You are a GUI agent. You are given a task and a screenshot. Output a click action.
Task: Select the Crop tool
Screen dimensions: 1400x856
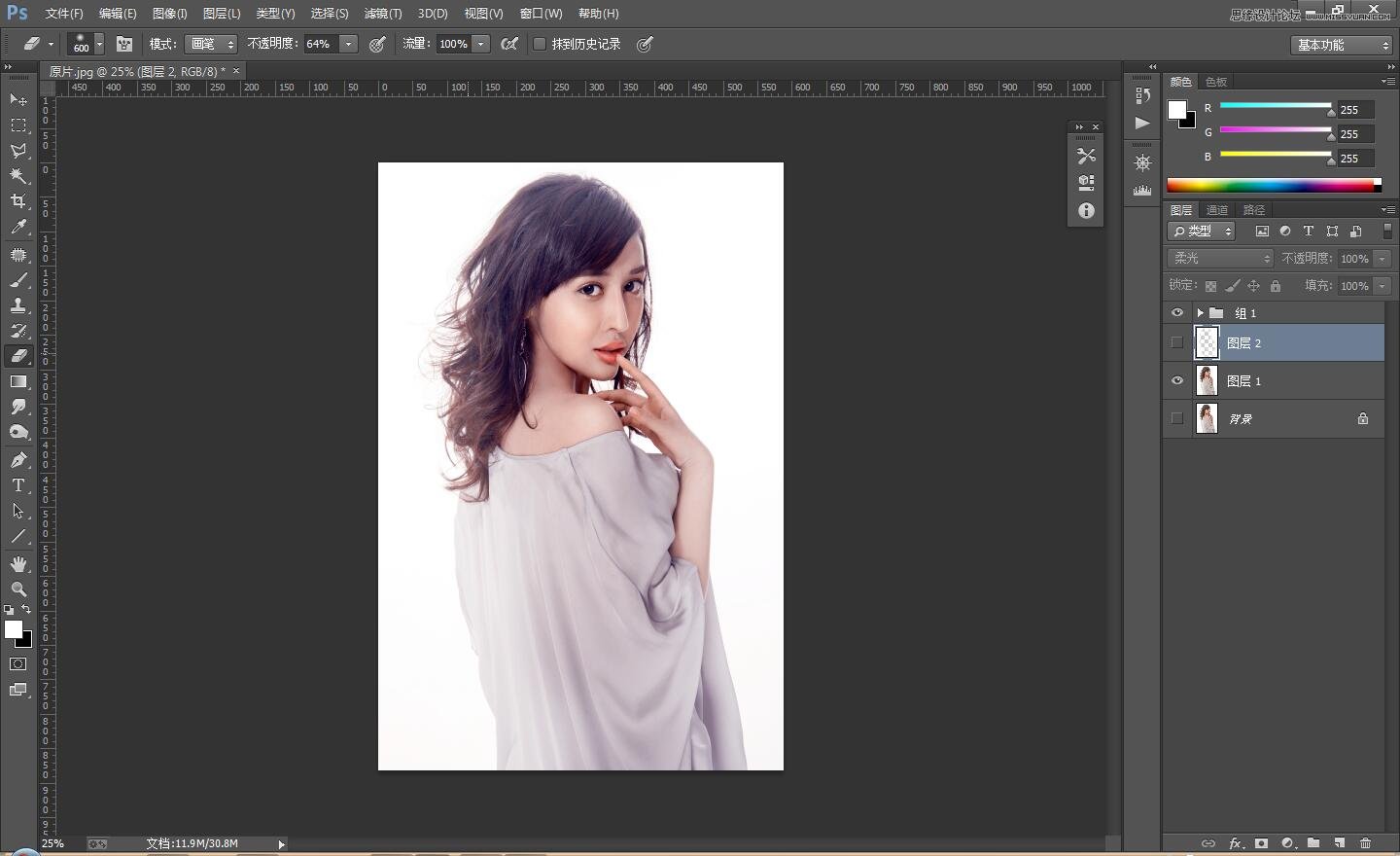click(x=18, y=201)
